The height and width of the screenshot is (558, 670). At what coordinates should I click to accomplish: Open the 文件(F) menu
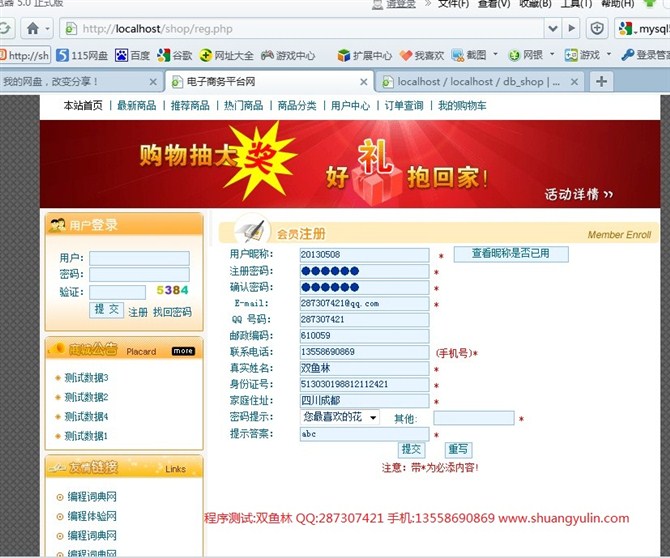click(453, 3)
